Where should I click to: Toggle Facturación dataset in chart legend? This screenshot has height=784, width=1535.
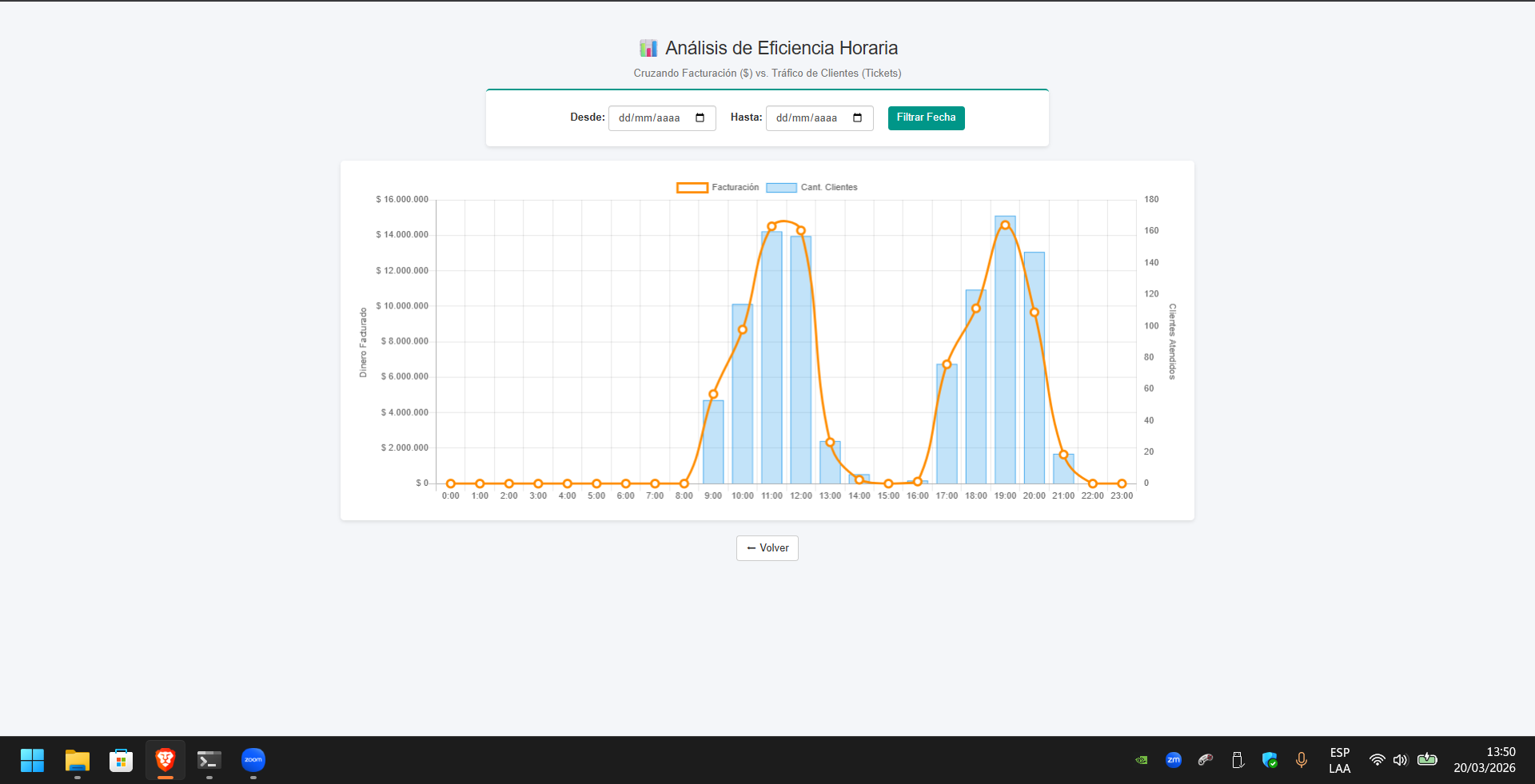pos(717,188)
